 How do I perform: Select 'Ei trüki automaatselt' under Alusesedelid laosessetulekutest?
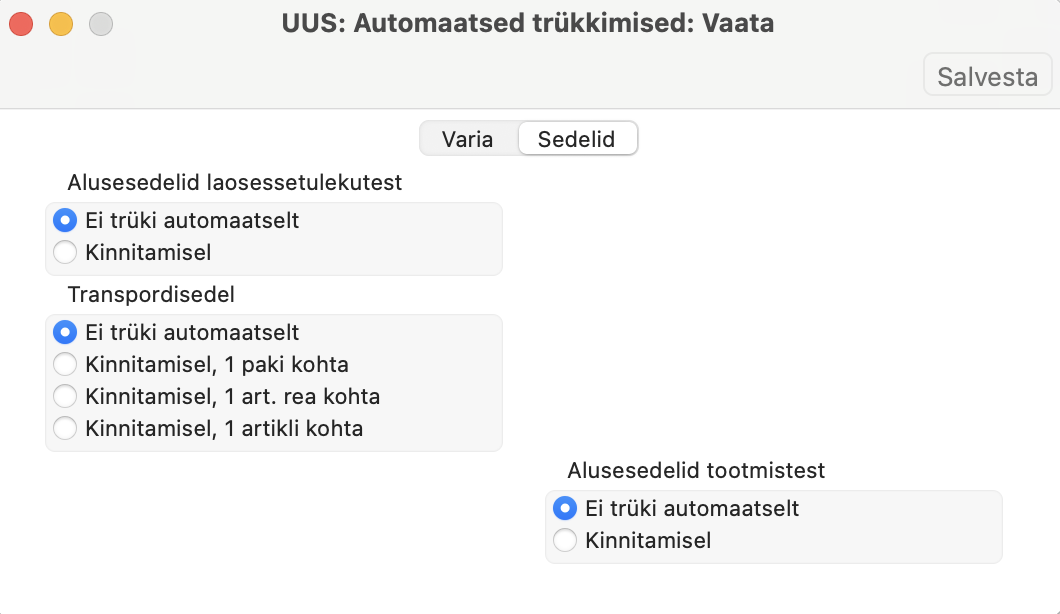click(x=65, y=220)
